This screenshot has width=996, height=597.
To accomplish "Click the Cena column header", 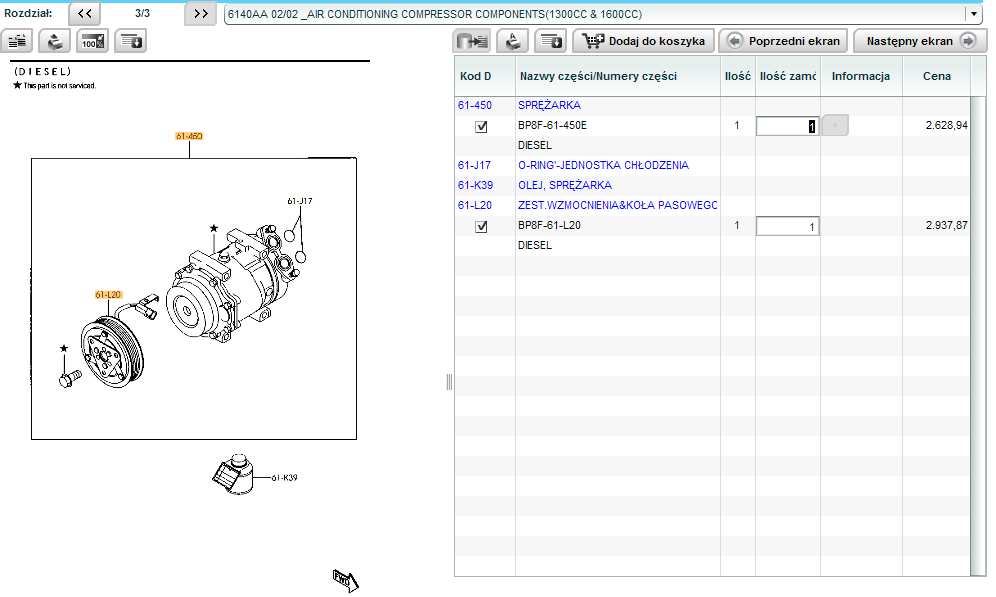I will pos(936,77).
